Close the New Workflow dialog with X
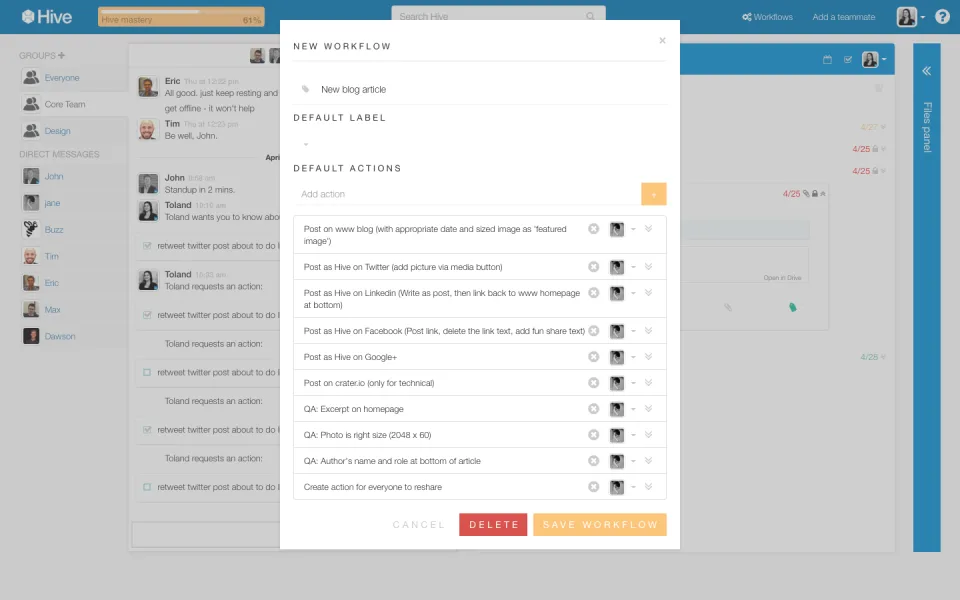 pos(662,40)
